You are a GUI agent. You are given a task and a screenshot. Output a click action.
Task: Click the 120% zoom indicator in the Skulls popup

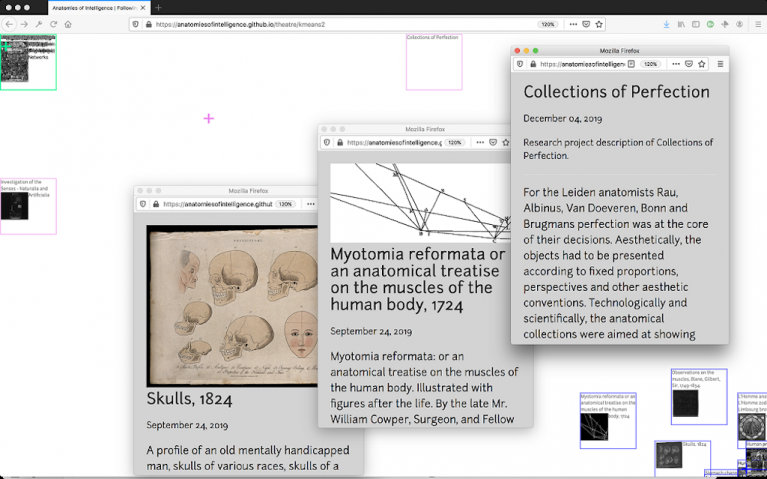(x=286, y=204)
